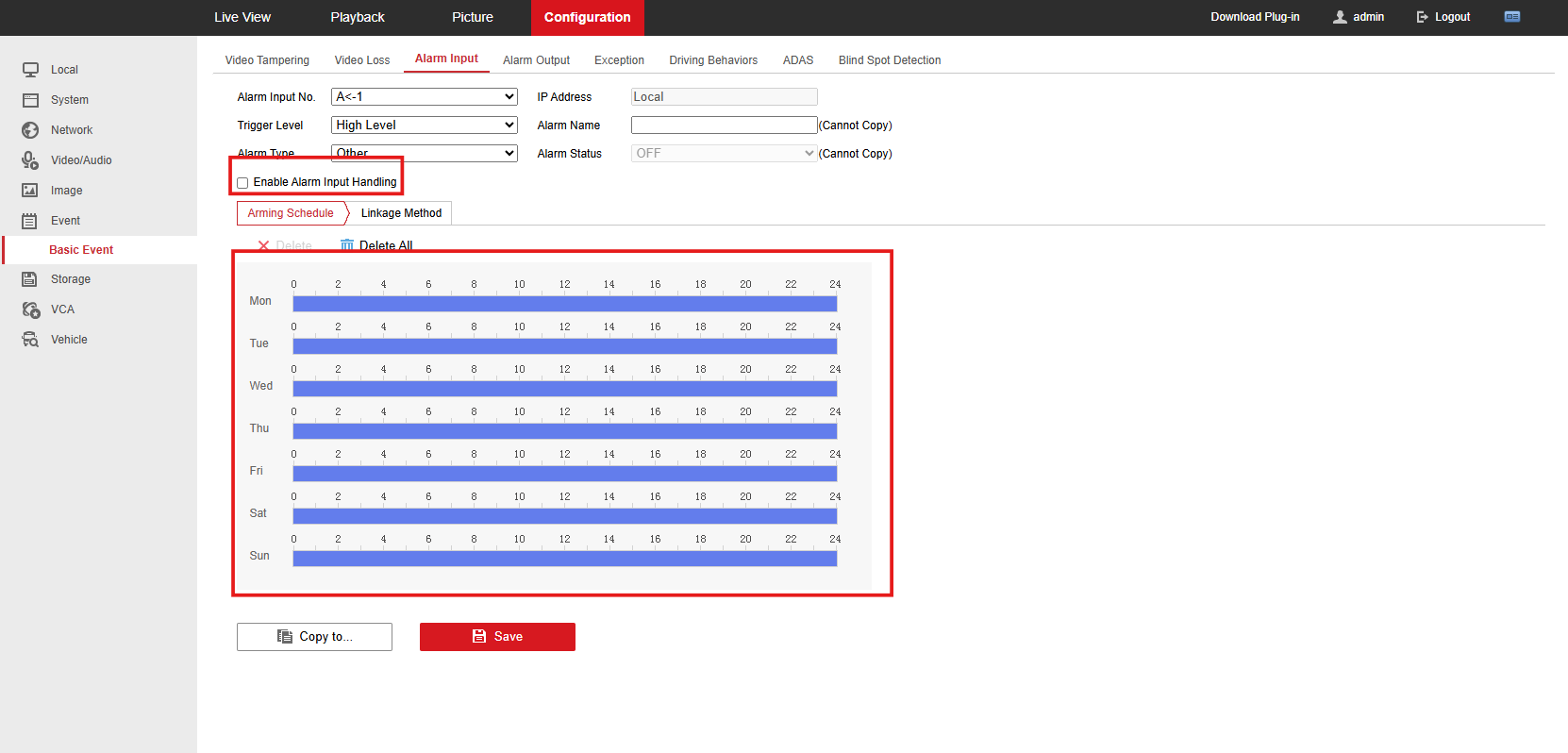Go to the Playback menu

[x=358, y=17]
